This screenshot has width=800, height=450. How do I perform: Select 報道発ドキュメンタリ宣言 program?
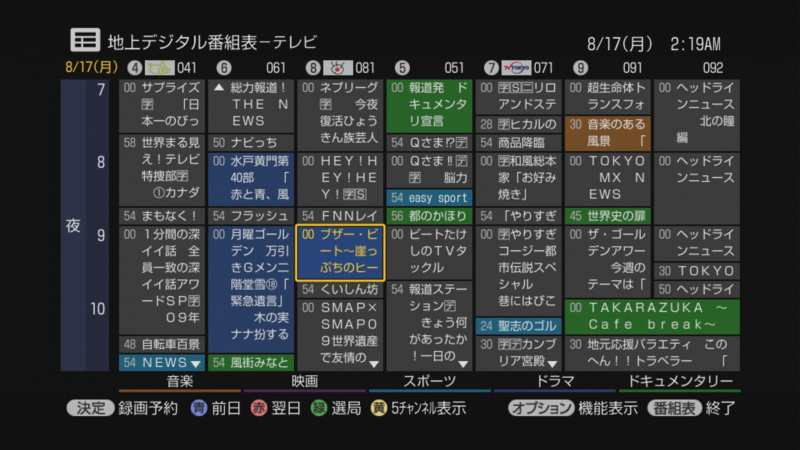(x=429, y=106)
